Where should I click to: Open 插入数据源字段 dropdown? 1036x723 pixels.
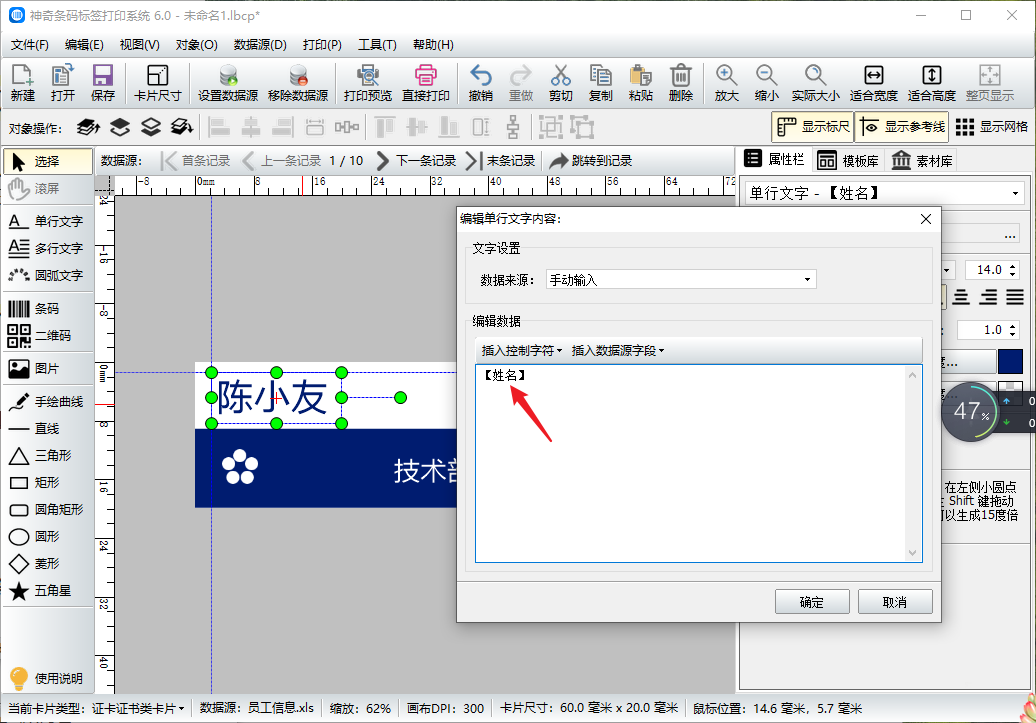[x=617, y=351]
